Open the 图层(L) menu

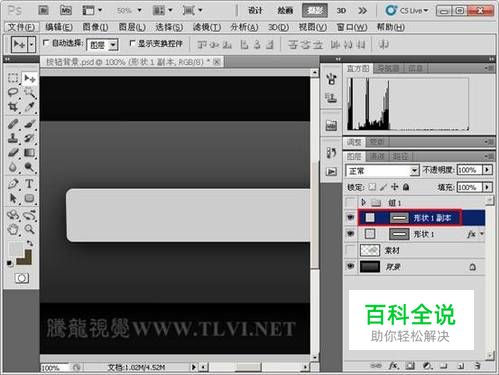tap(132, 27)
